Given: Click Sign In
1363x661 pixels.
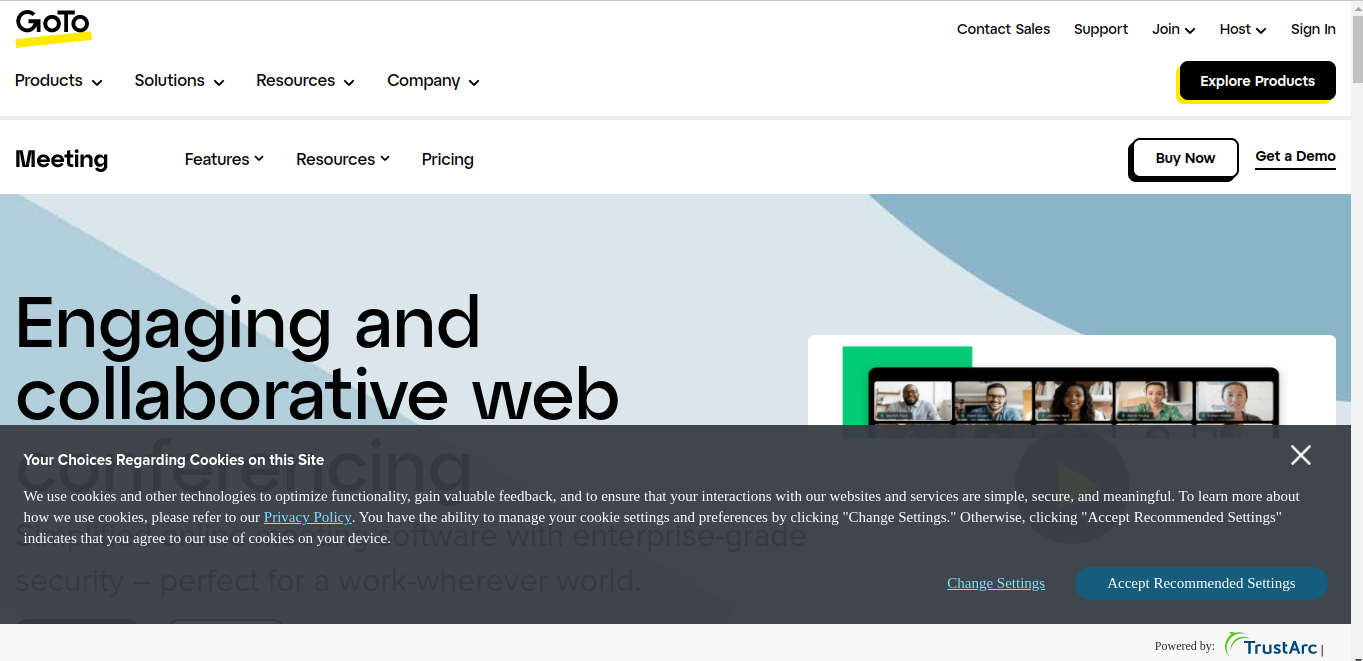Looking at the screenshot, I should (x=1313, y=29).
